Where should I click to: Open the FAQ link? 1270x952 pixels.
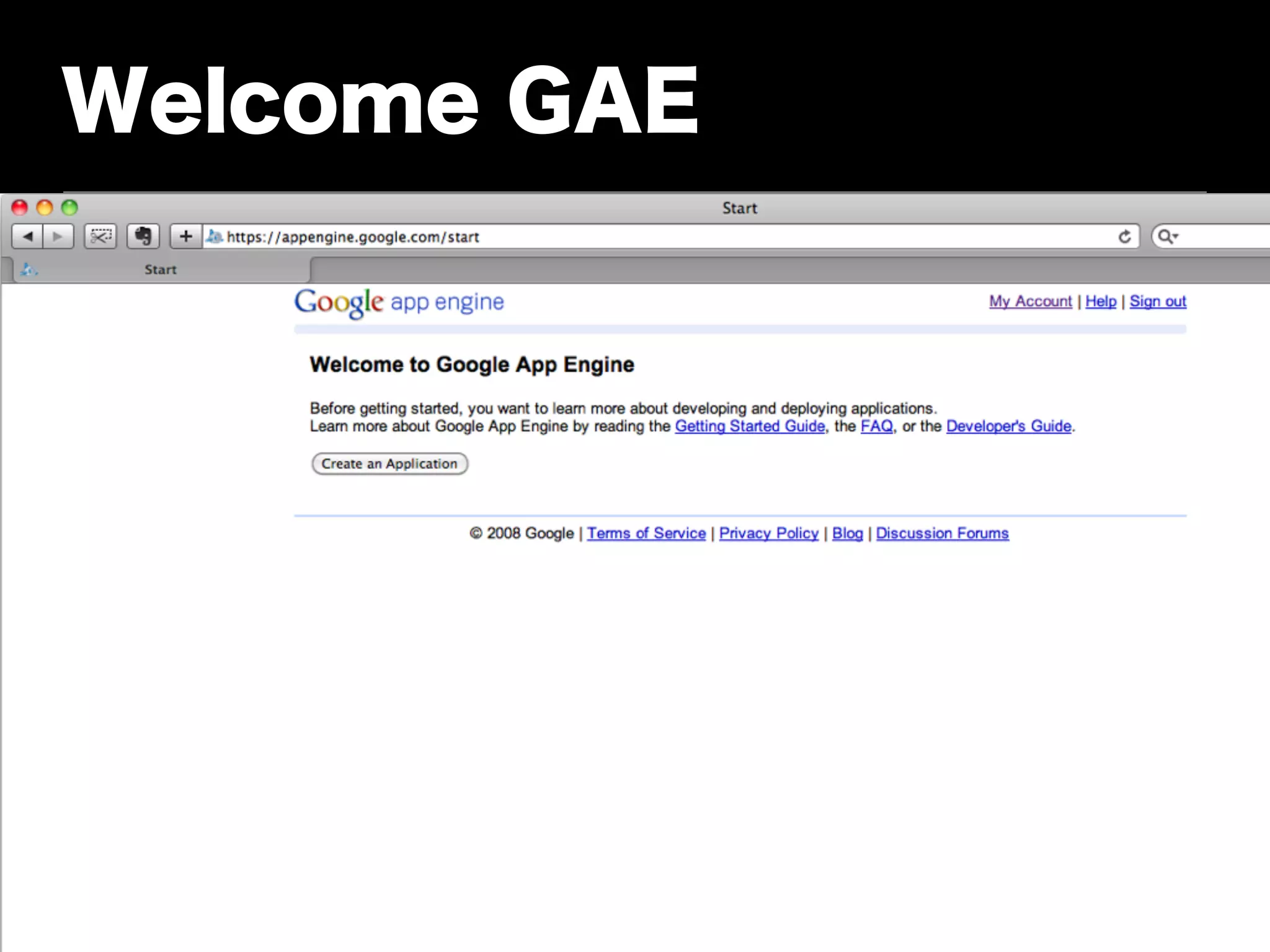click(x=876, y=426)
